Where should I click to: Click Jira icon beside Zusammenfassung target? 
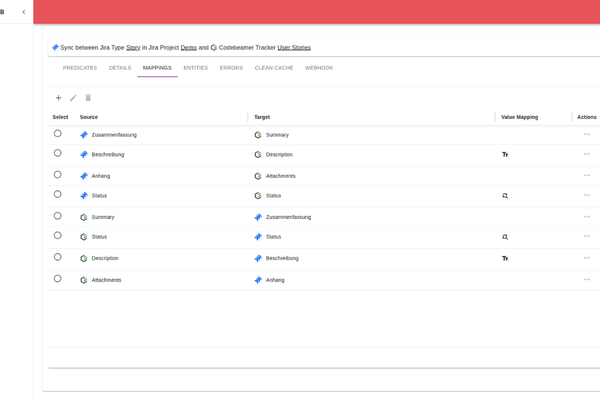[258, 217]
